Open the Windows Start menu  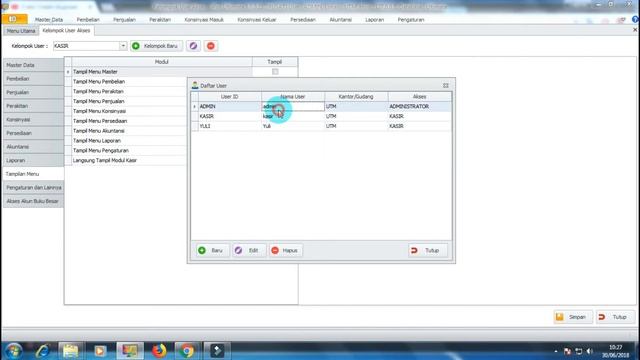coord(14,351)
